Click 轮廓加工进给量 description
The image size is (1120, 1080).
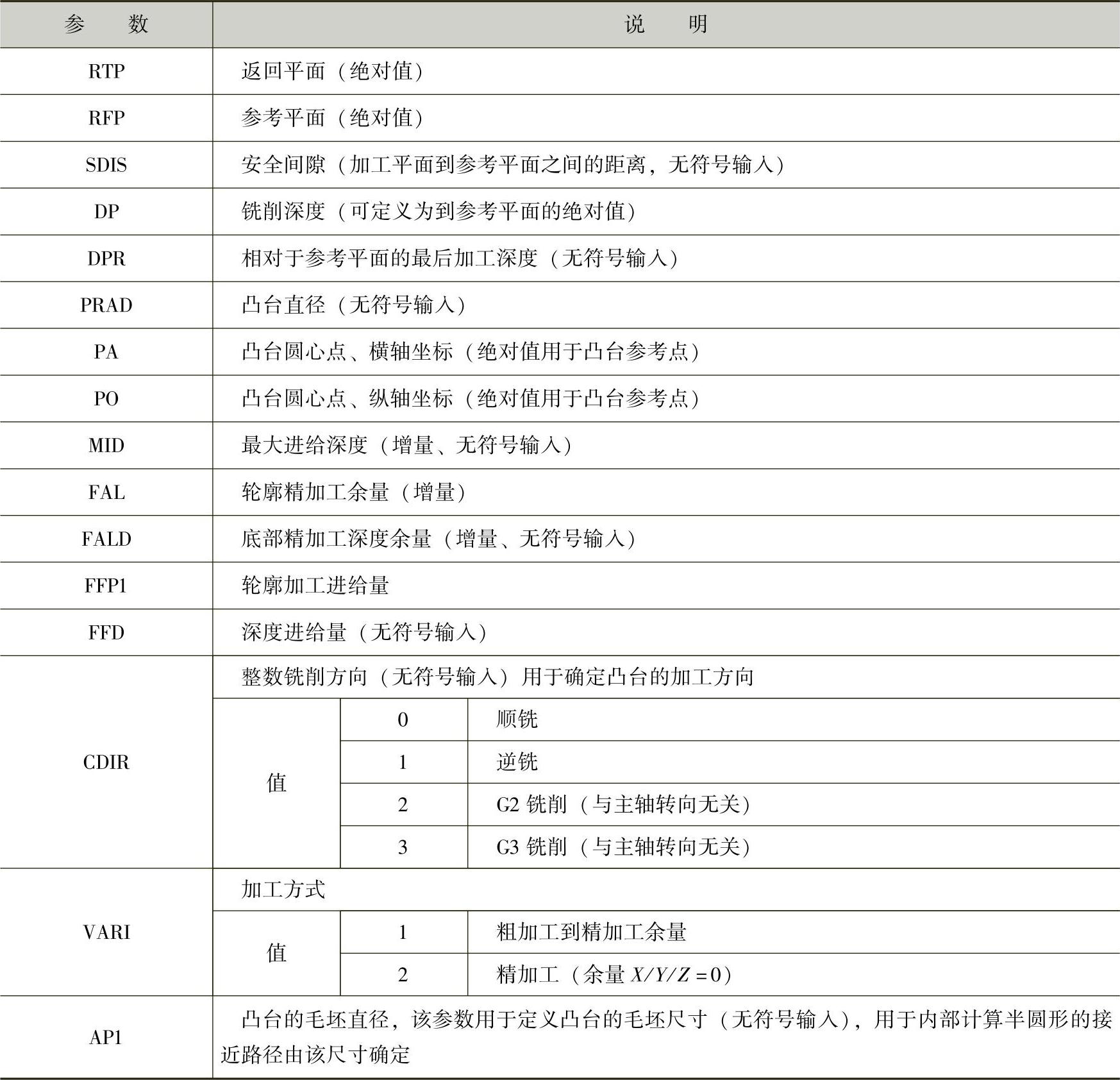(315, 586)
